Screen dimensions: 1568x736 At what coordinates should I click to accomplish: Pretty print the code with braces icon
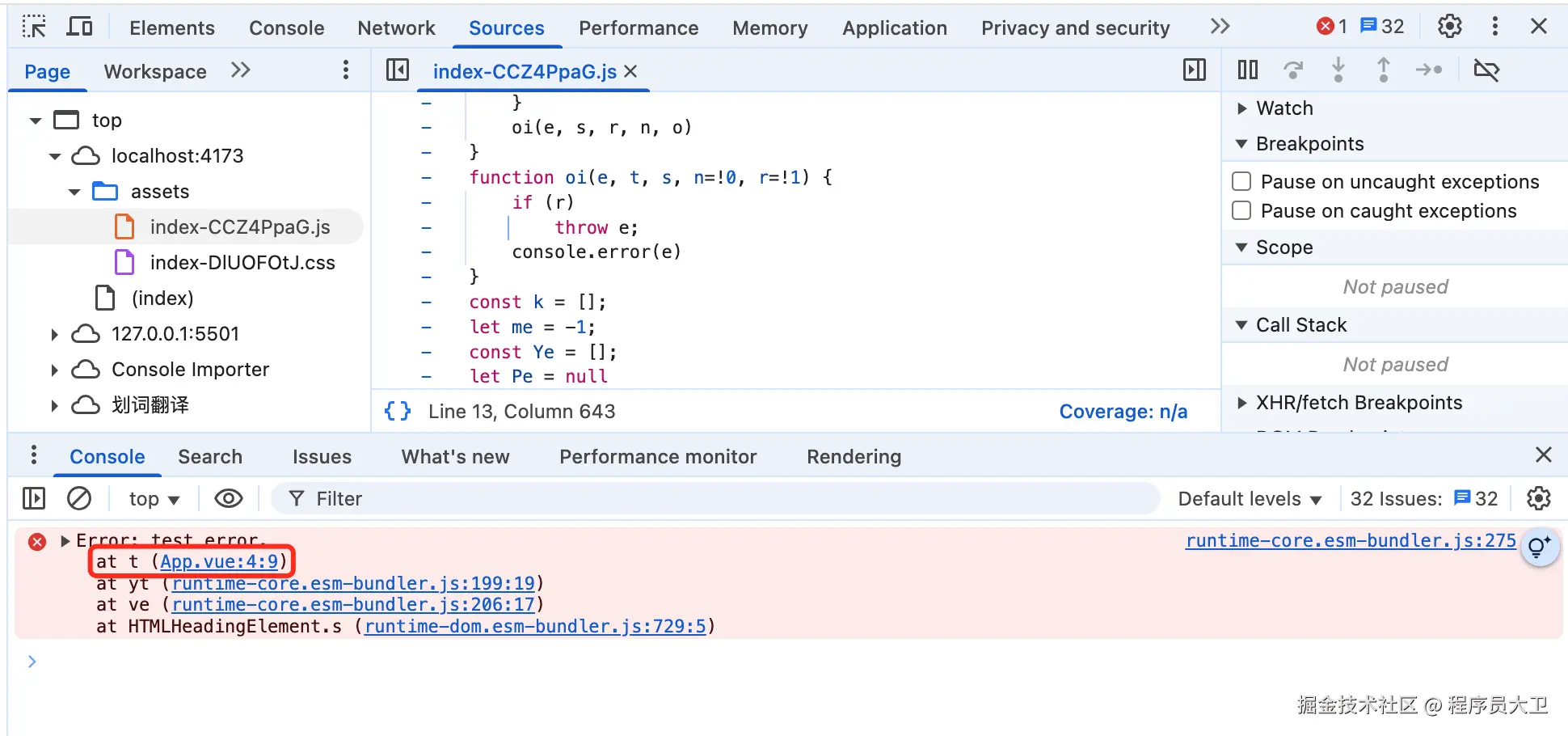tap(398, 412)
